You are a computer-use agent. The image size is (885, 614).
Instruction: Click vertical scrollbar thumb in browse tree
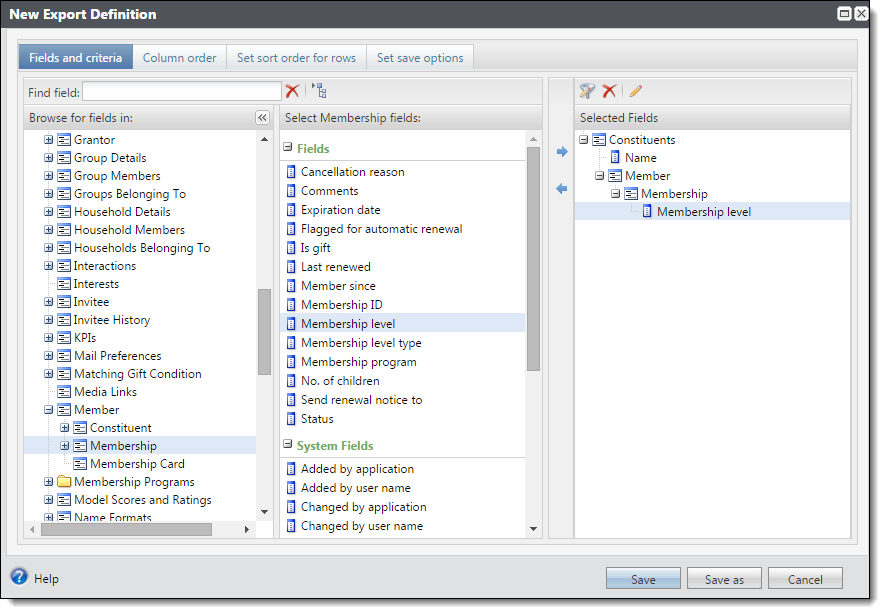point(264,332)
